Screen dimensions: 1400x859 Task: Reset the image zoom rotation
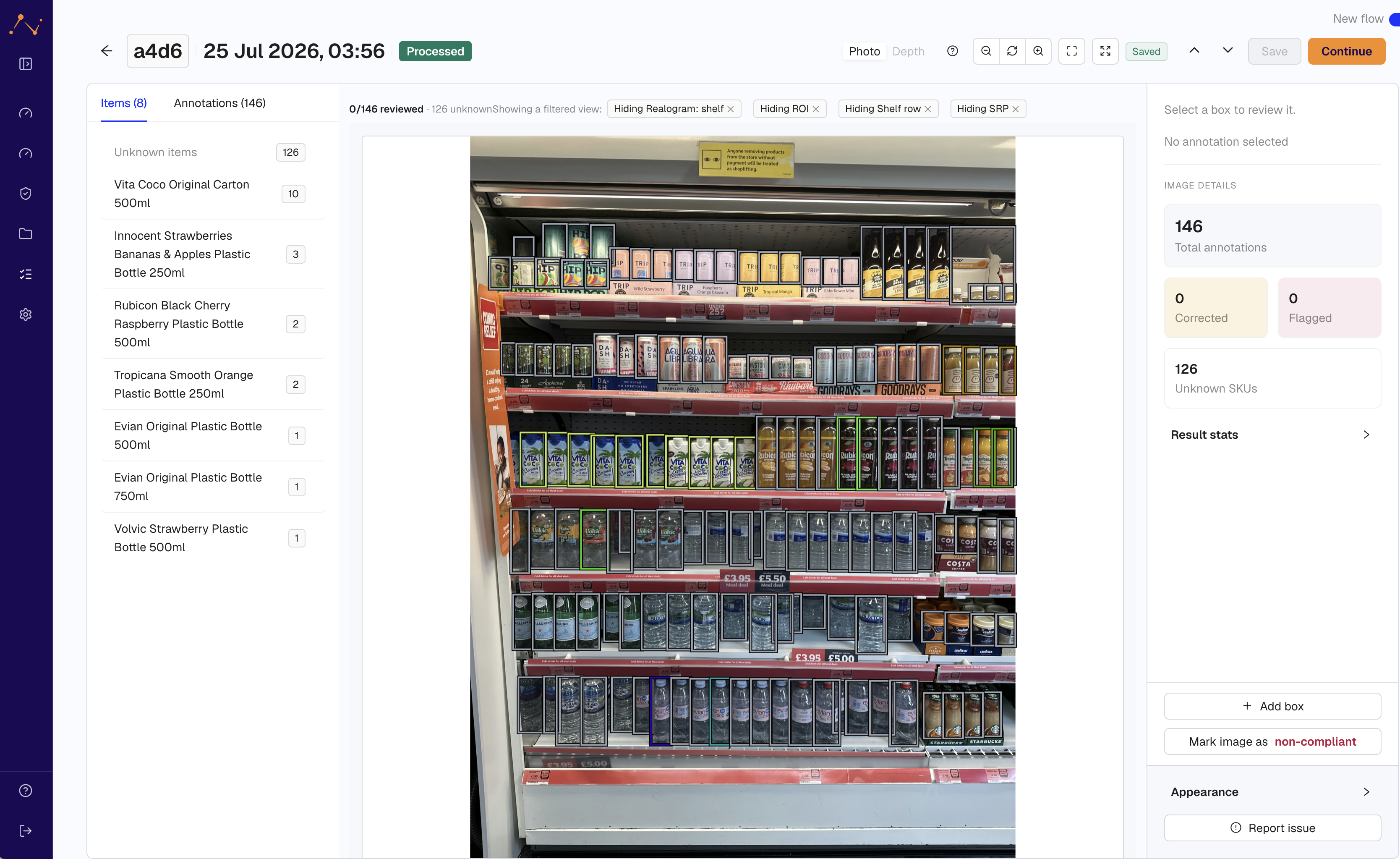coord(1012,51)
